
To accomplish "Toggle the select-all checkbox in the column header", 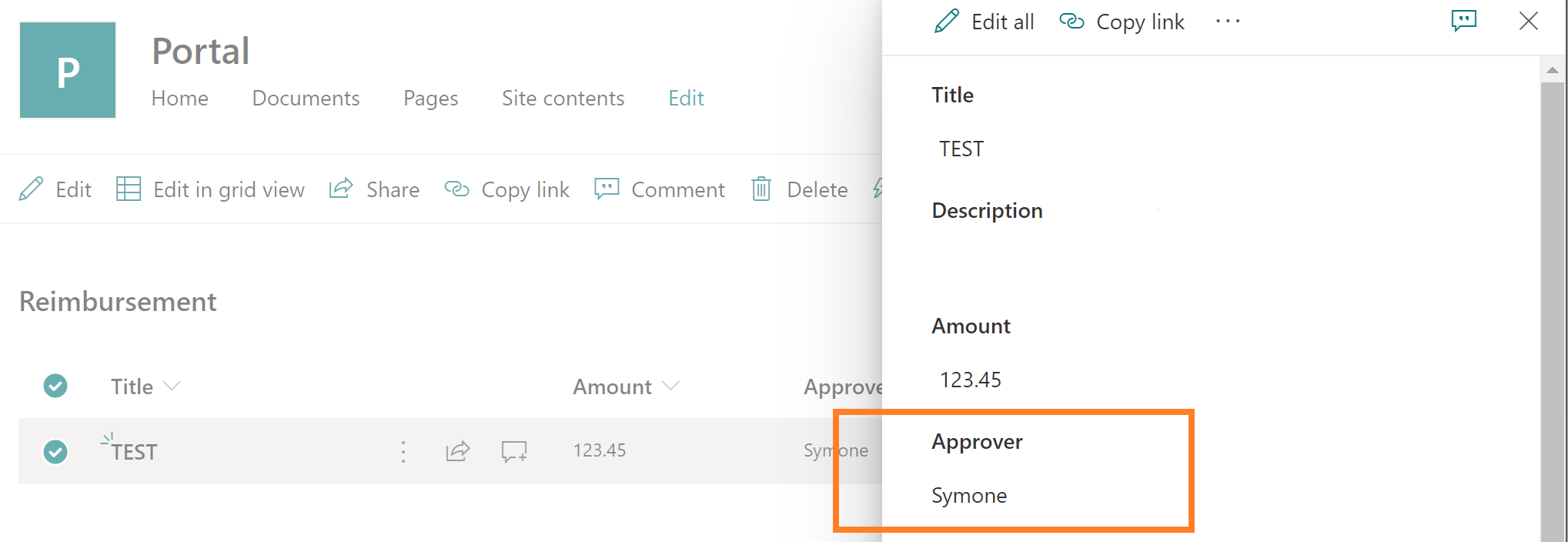I will click(55, 386).
